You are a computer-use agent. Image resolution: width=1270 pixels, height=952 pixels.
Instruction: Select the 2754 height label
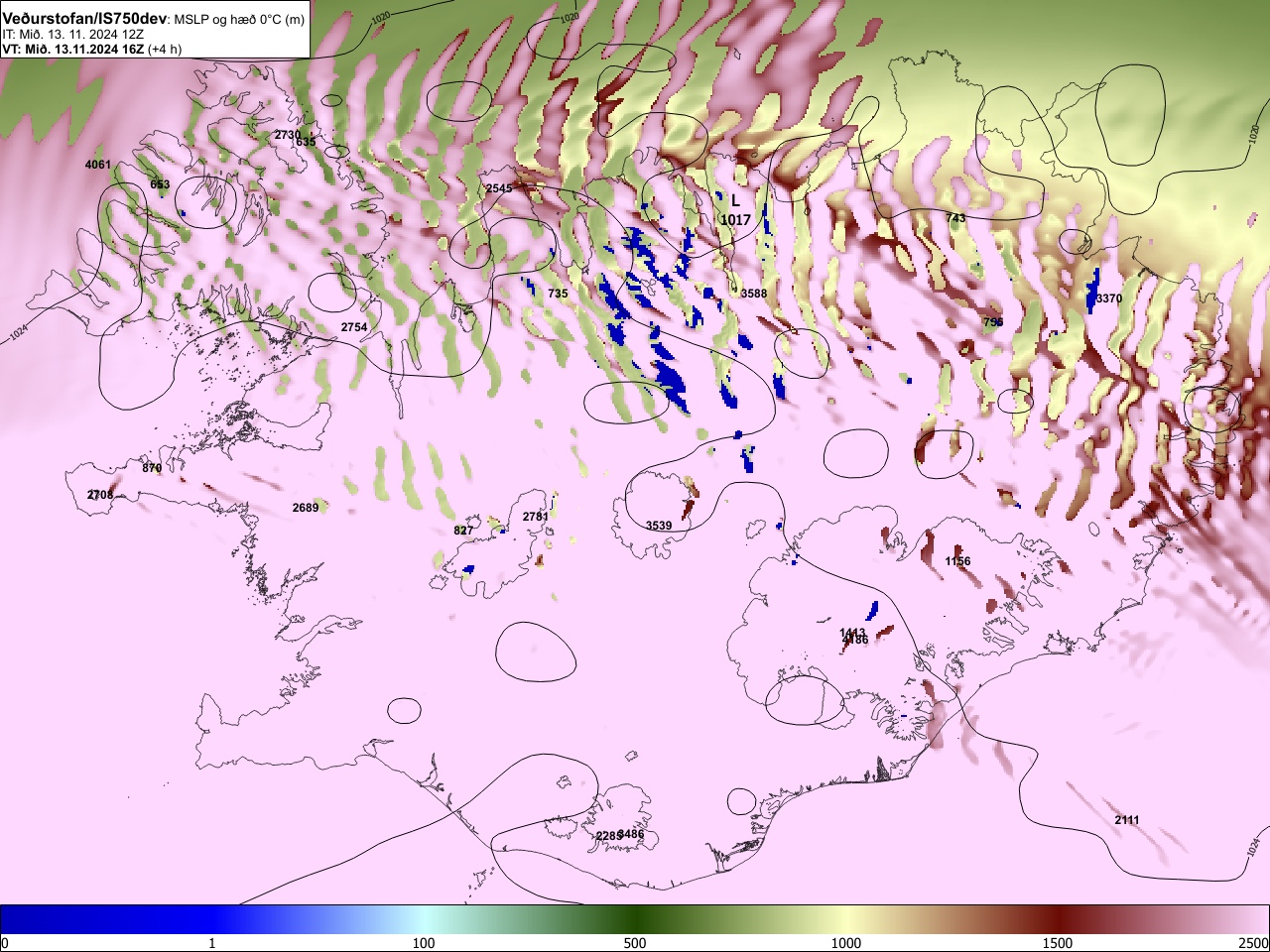click(x=354, y=327)
